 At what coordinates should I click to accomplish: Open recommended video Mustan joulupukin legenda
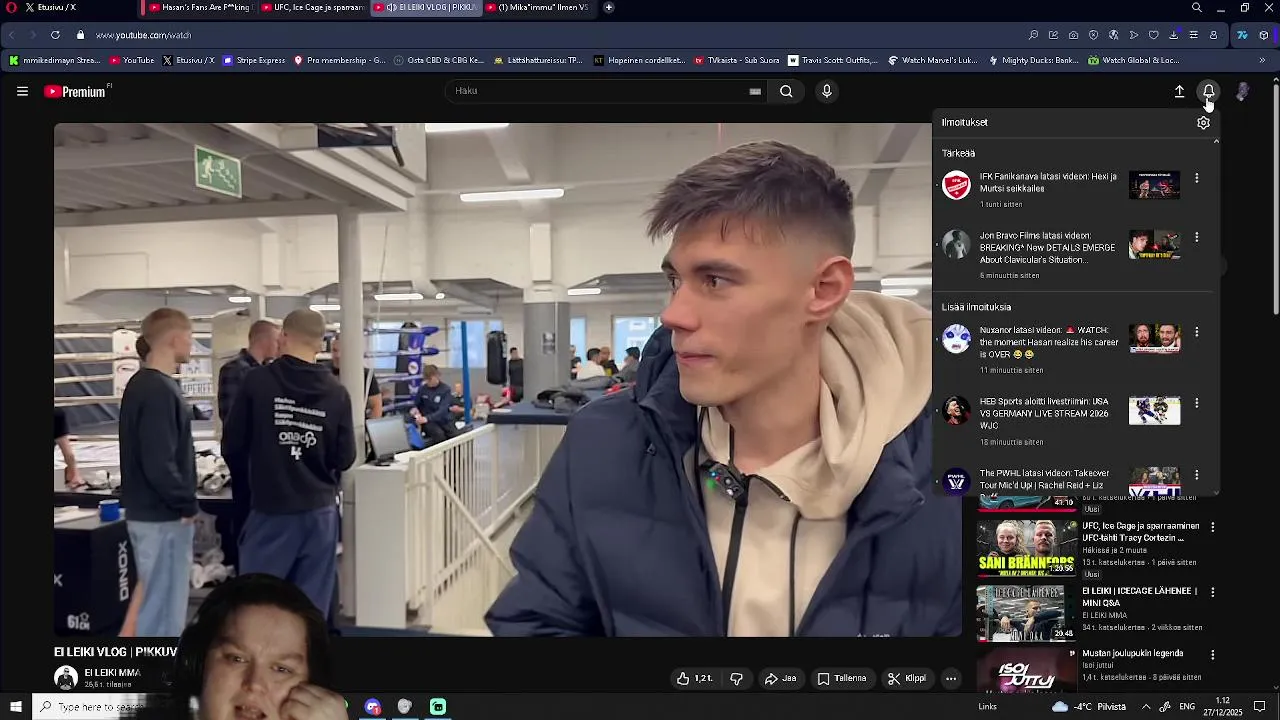point(1132,653)
